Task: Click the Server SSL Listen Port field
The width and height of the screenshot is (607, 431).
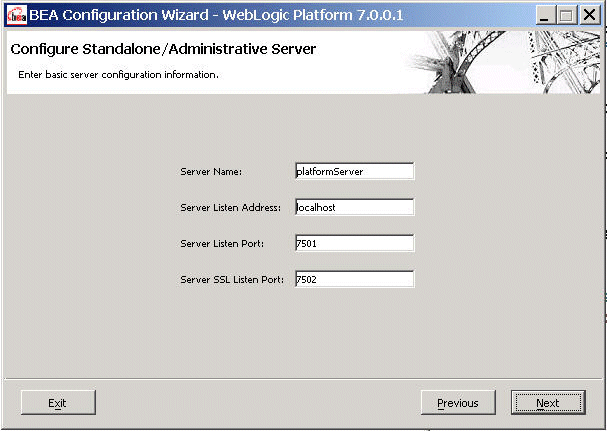Action: click(354, 279)
